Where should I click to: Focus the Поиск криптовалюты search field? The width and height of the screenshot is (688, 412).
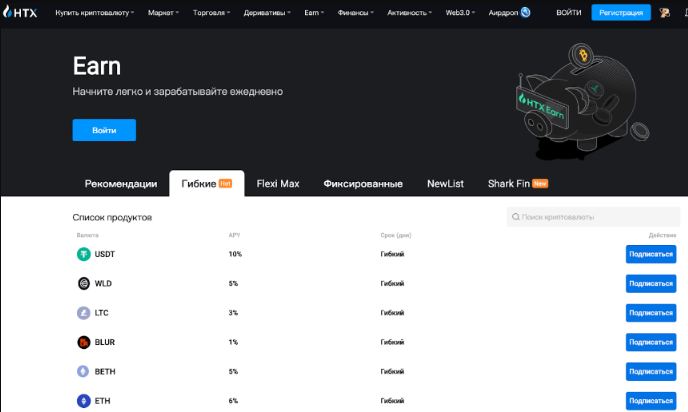[593, 217]
